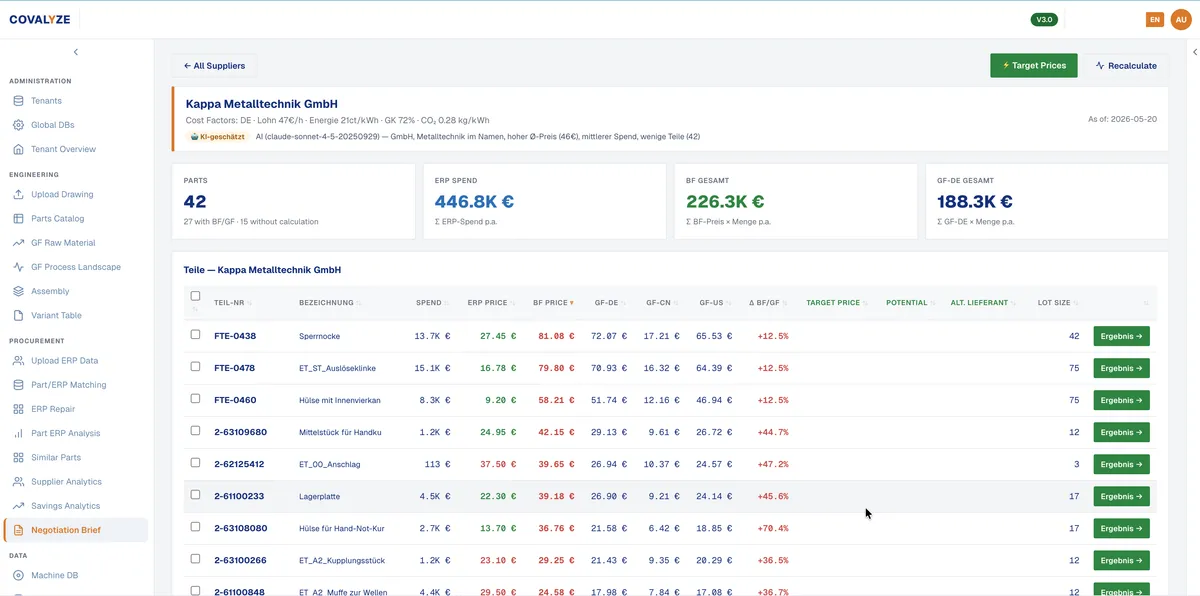Screen dimensions: 1200x596
Task: Sort by the GF-DE column header
Action: [x=609, y=302]
